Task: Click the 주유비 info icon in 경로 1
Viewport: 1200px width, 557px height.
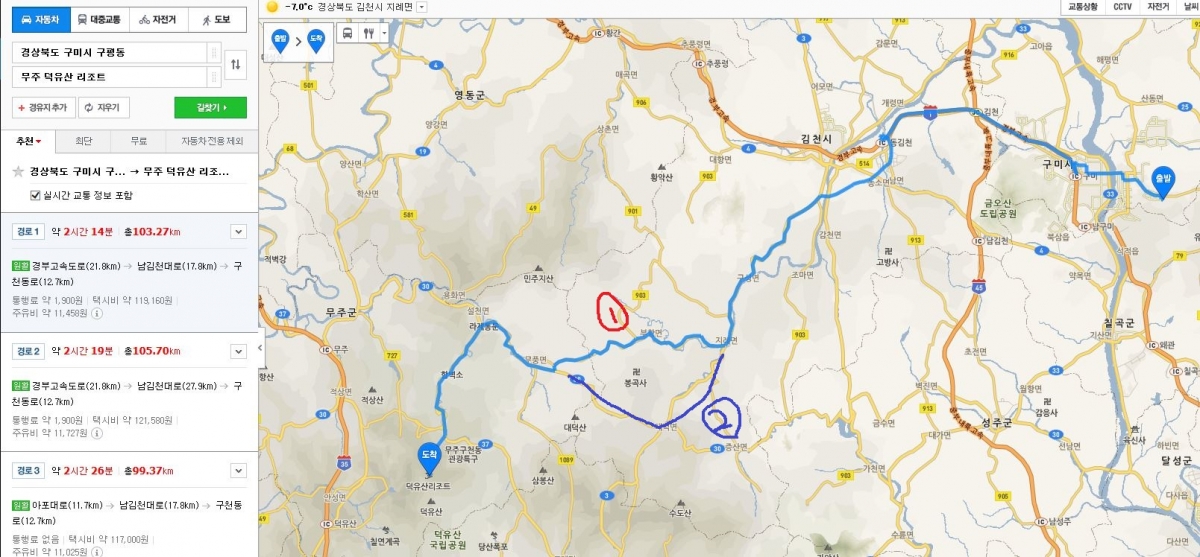Action: pyautogui.click(x=97, y=313)
